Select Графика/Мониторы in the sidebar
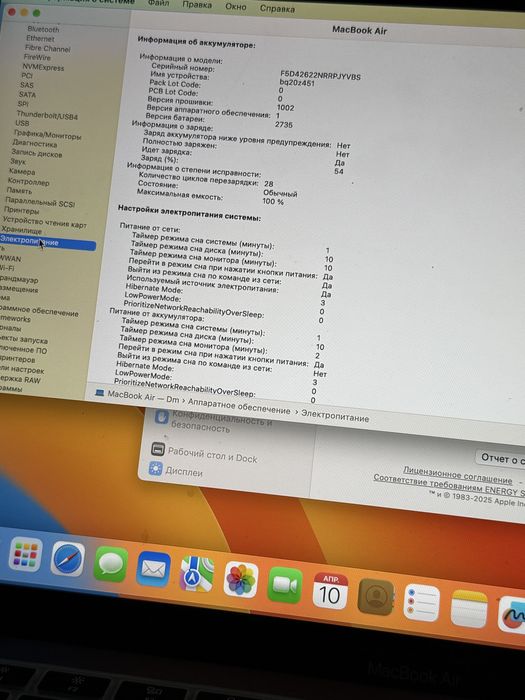This screenshot has width=525, height=700. [x=47, y=134]
